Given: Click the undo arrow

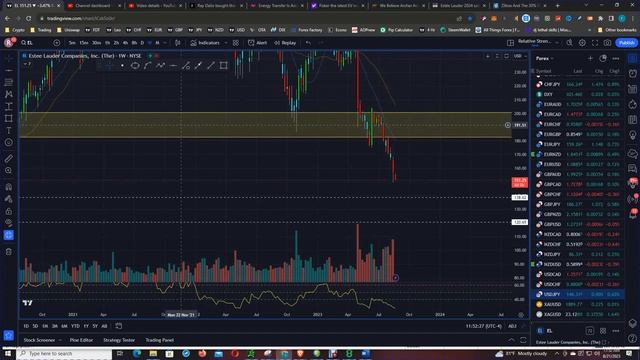Looking at the screenshot, I should [308, 43].
